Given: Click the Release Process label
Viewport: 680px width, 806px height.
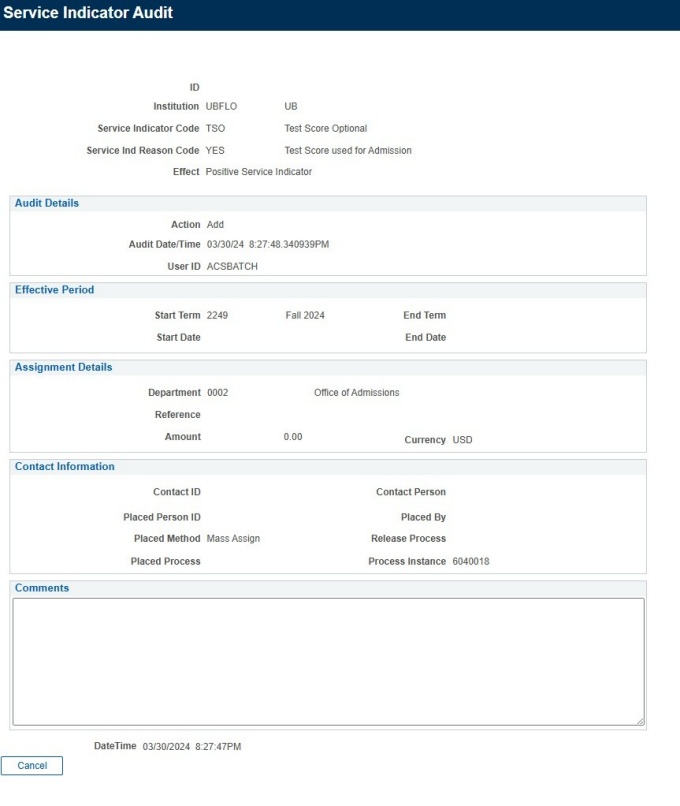Looking at the screenshot, I should click(x=409, y=539).
